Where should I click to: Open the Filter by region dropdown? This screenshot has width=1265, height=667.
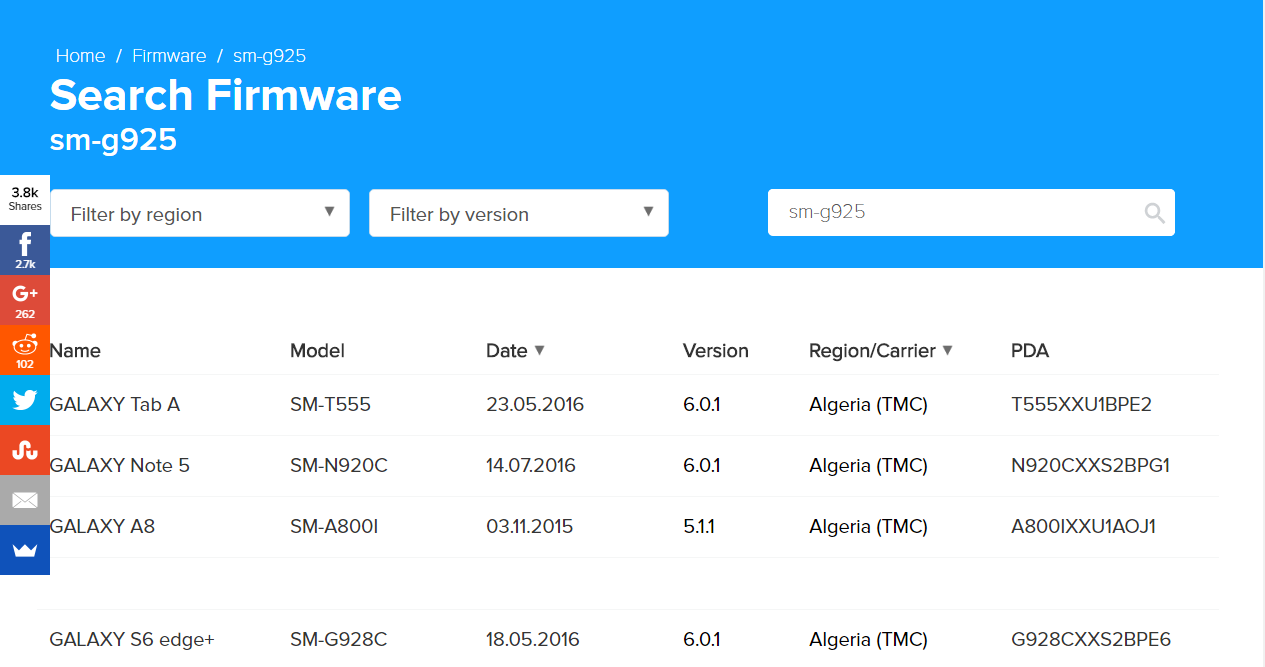tap(200, 213)
